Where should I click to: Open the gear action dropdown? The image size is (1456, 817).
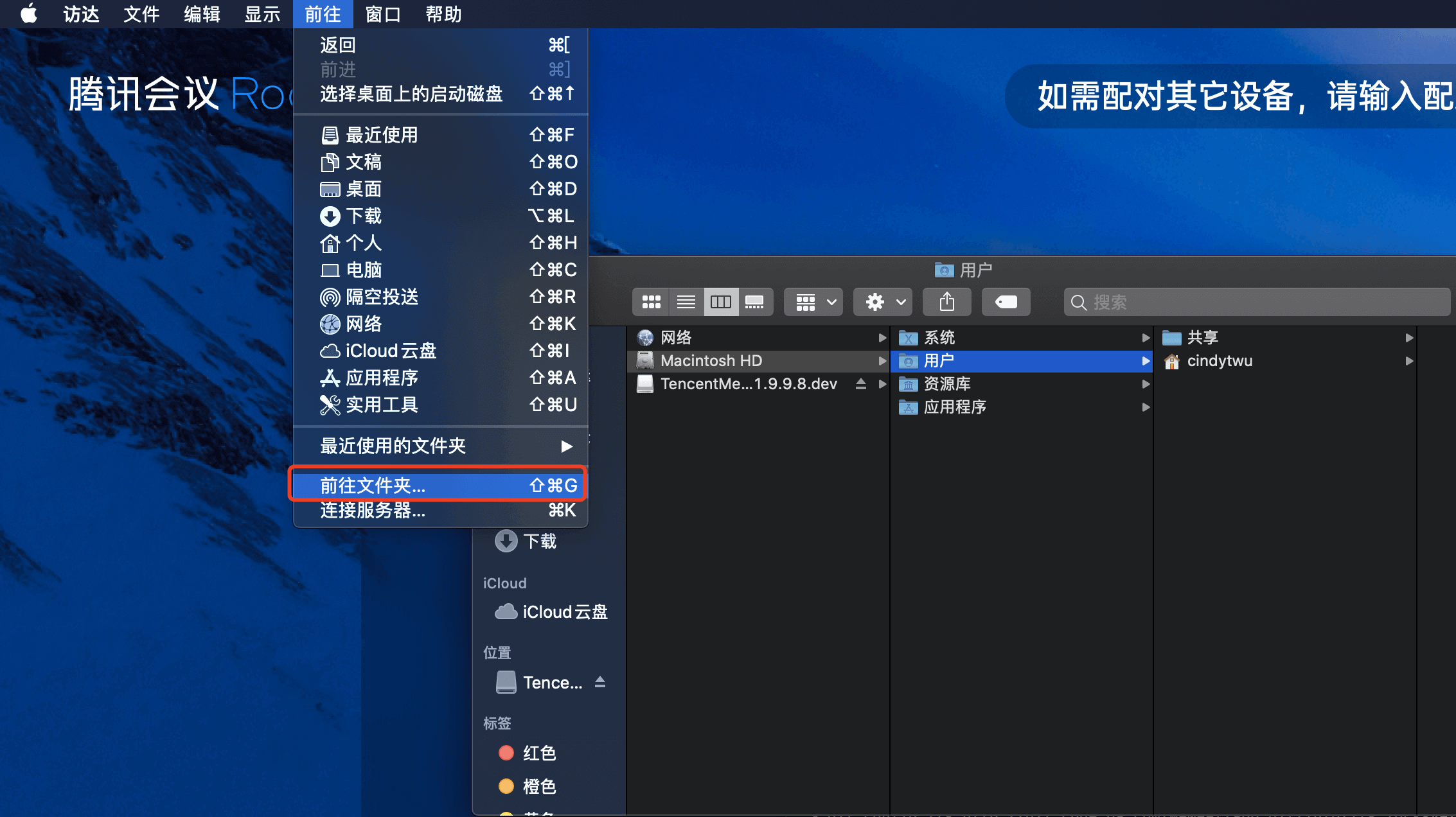point(883,302)
